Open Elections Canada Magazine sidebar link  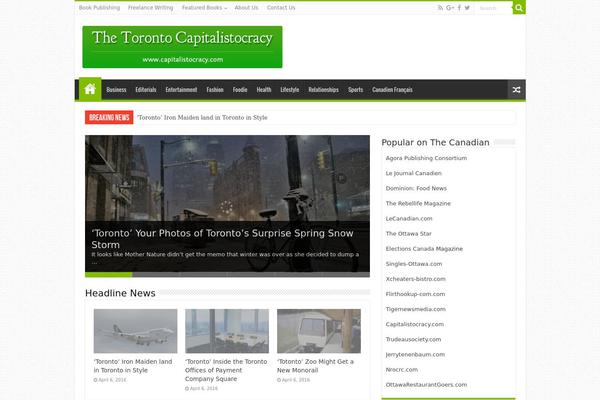pyautogui.click(x=424, y=249)
